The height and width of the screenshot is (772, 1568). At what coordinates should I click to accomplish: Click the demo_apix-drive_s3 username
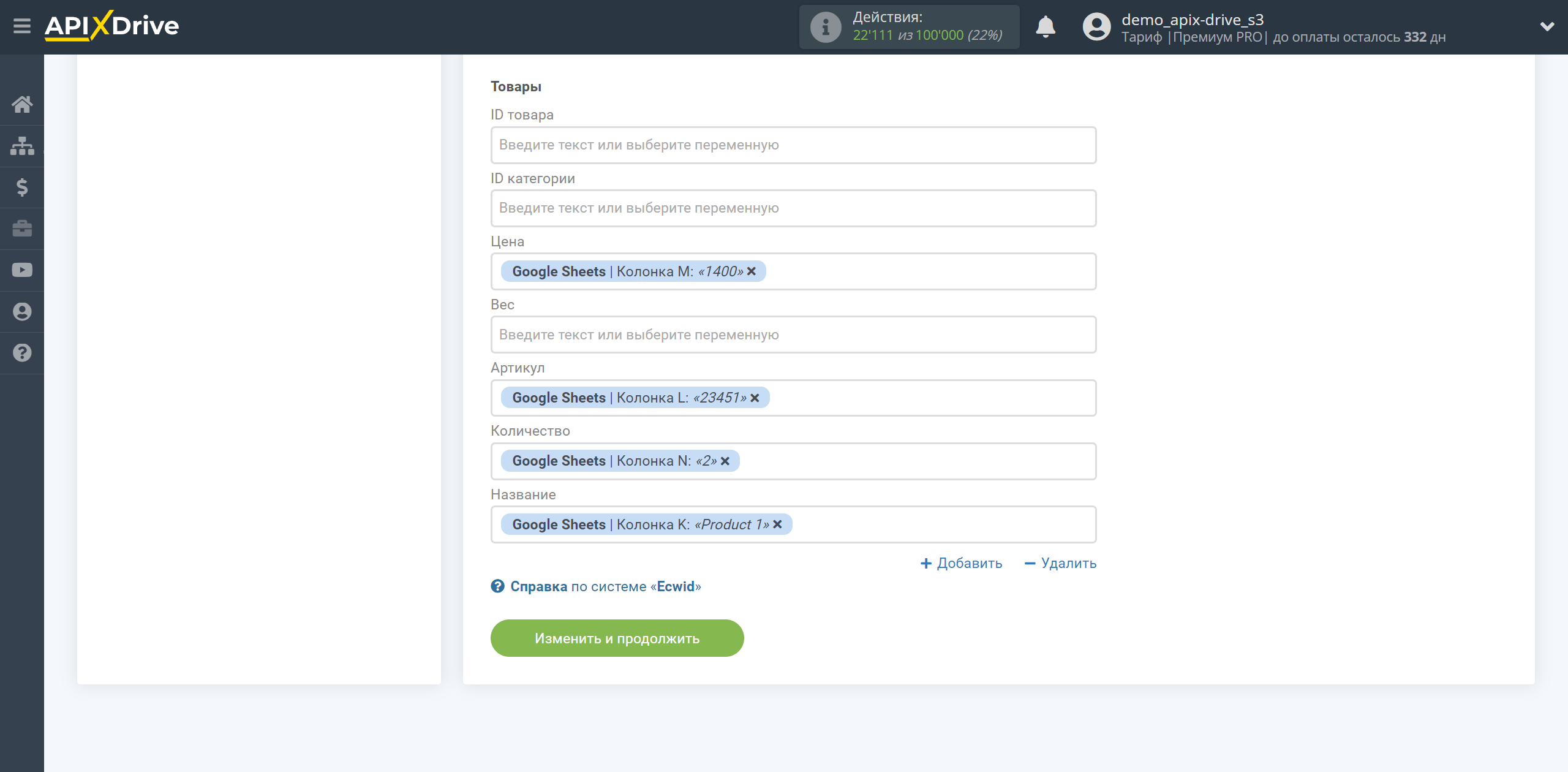click(1192, 20)
